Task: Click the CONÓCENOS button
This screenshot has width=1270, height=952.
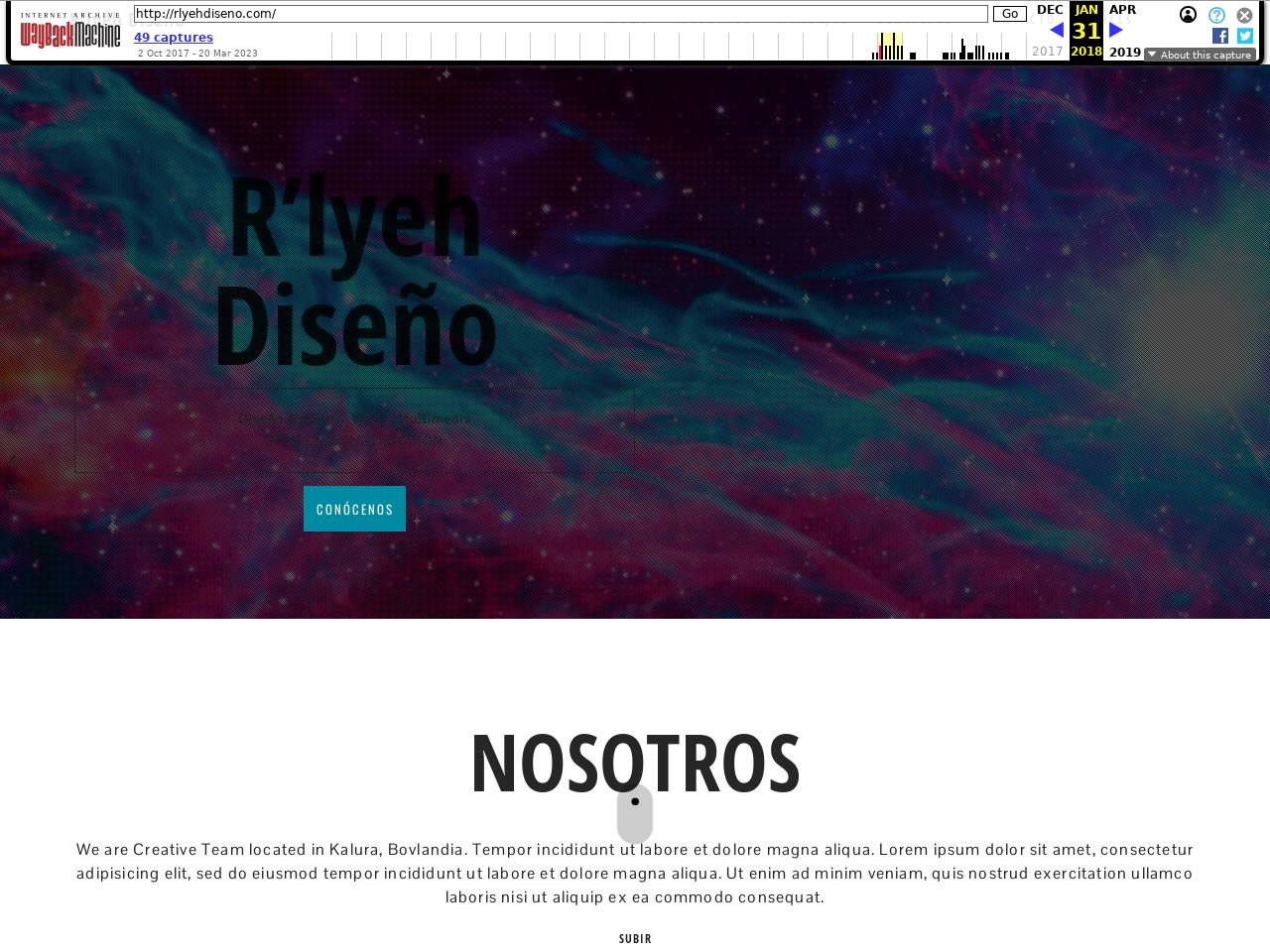Action: click(354, 509)
